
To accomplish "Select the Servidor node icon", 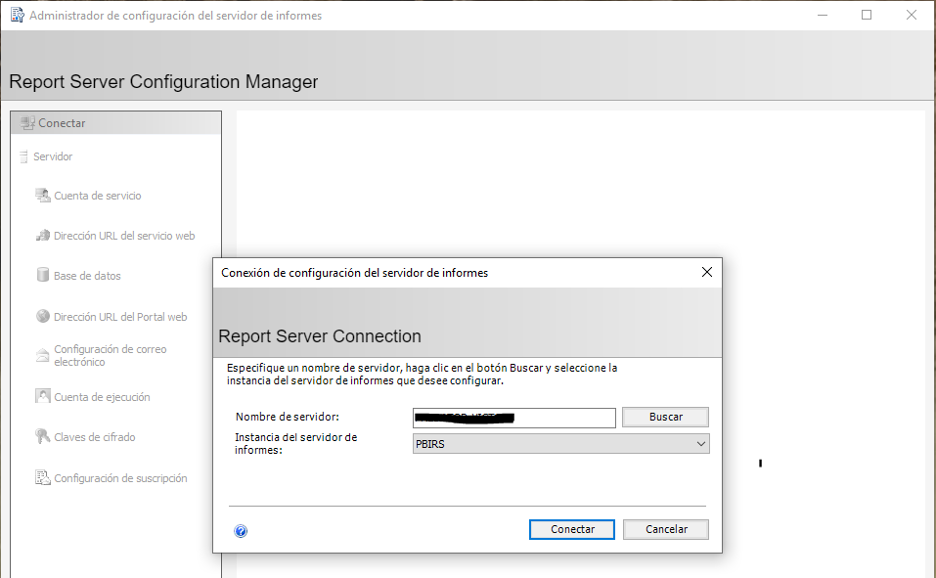I will pyautogui.click(x=23, y=157).
